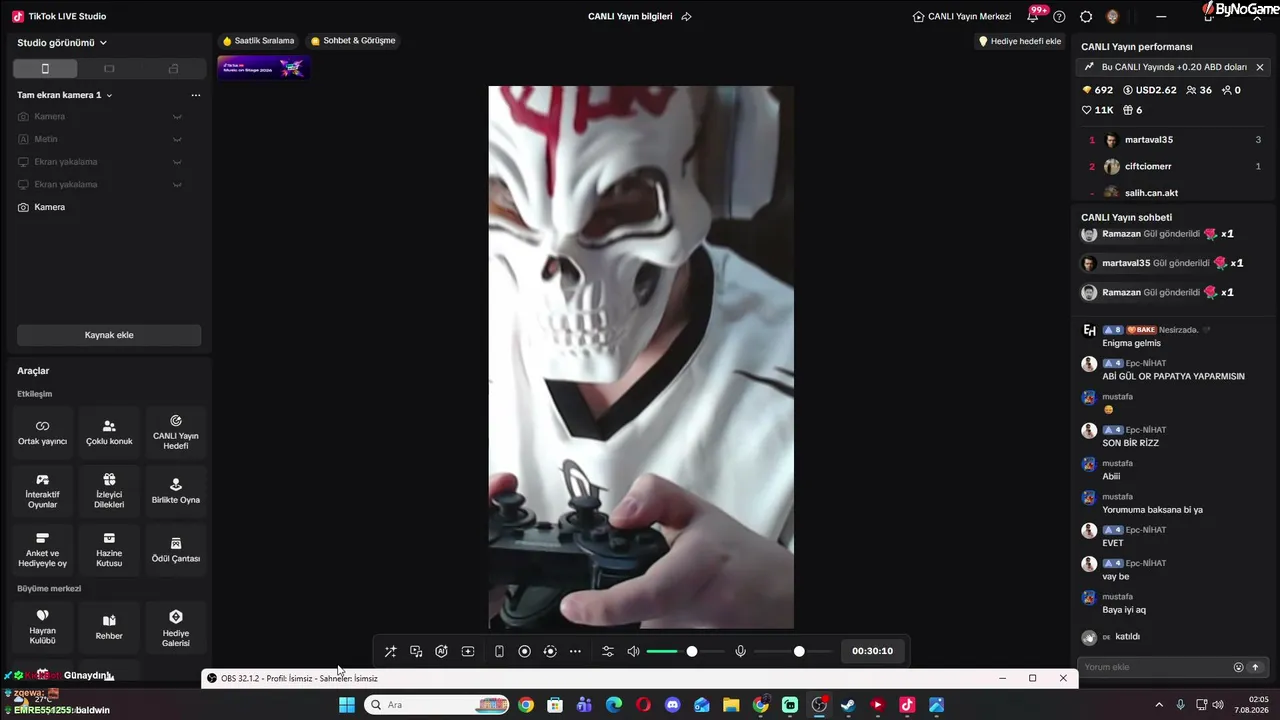The image size is (1280, 720).
Task: Open CANLI Yayın Merkezi
Action: [962, 17]
